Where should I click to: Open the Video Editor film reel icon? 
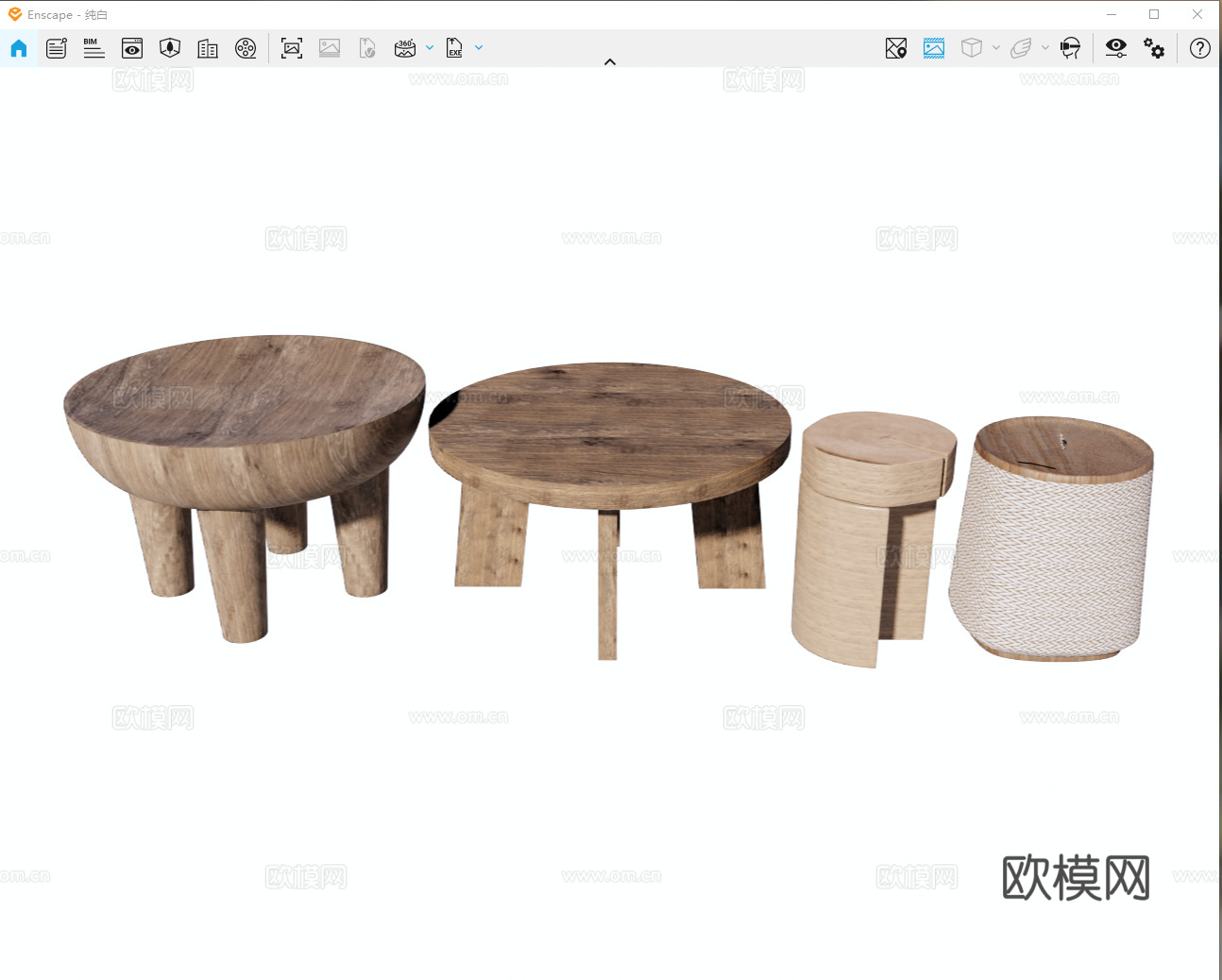(x=246, y=48)
